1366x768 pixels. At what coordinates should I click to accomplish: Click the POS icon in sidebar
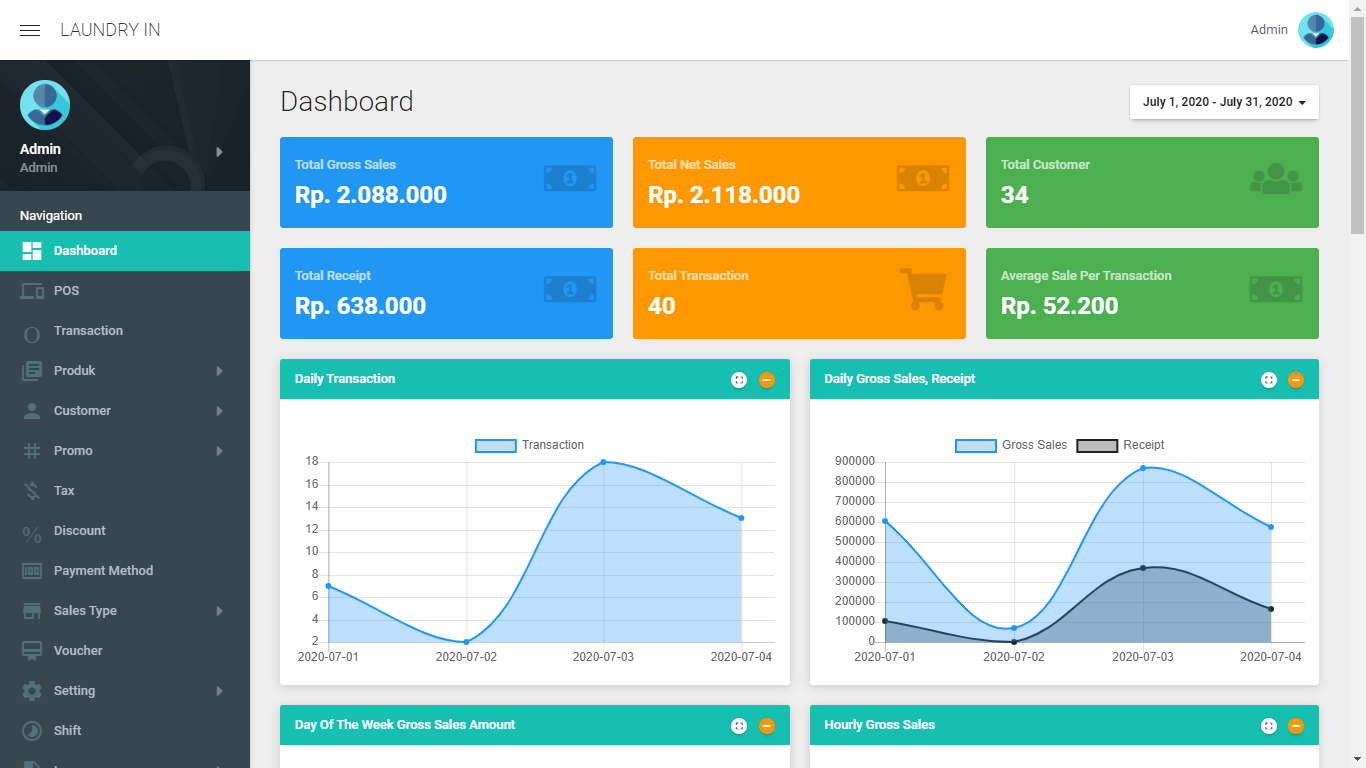click(x=32, y=291)
